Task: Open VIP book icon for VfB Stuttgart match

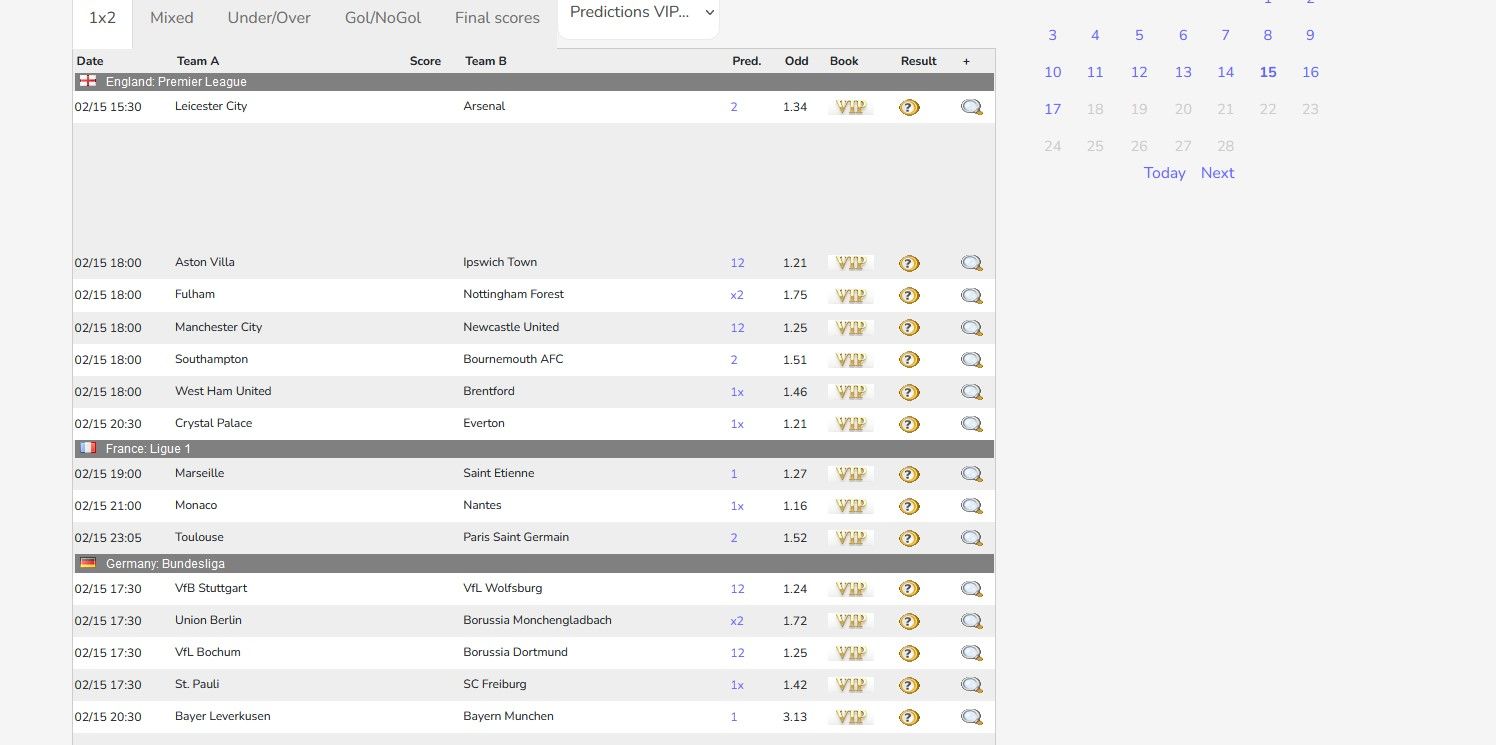Action: [x=850, y=589]
